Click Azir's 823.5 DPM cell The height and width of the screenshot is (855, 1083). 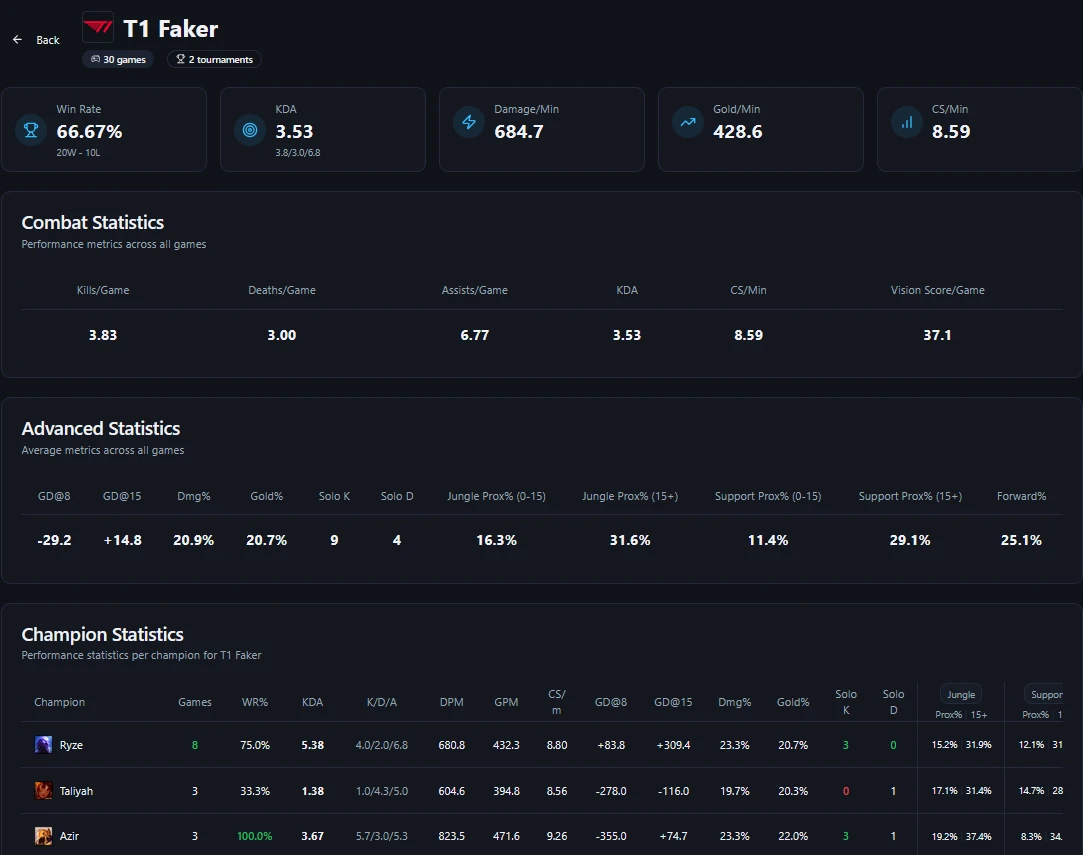pyautogui.click(x=452, y=836)
